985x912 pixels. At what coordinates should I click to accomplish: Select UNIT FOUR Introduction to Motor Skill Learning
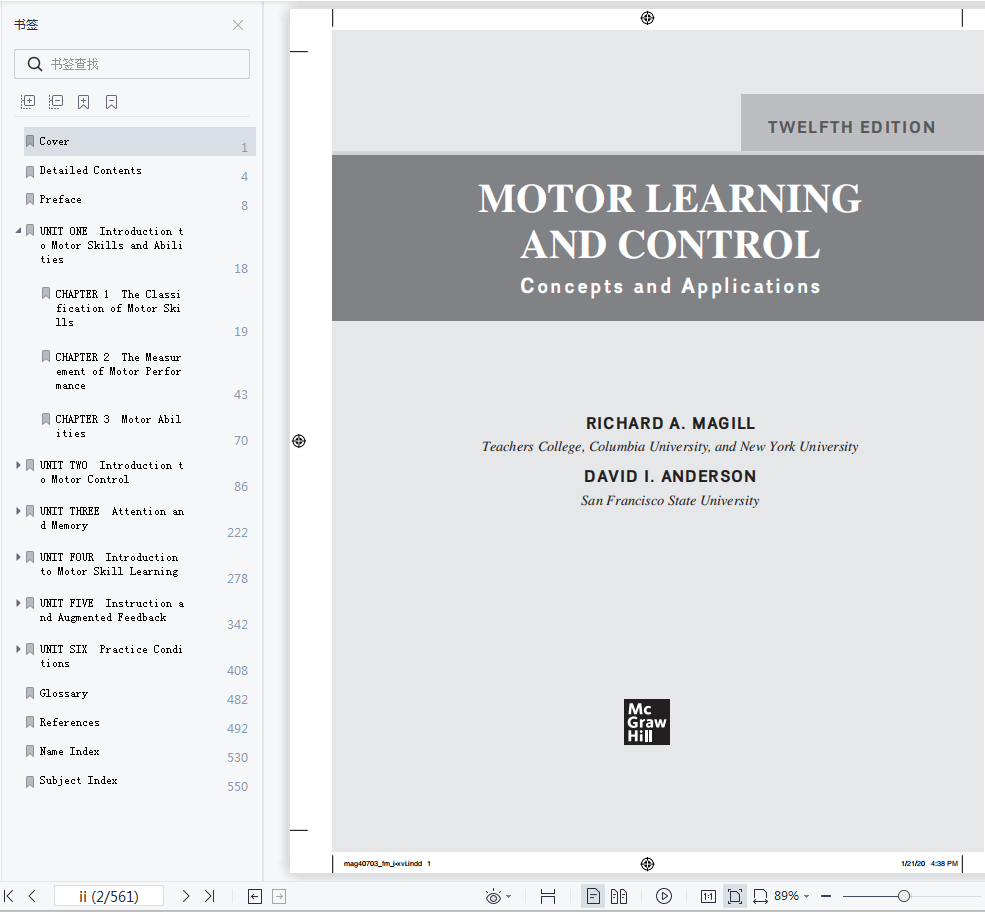pos(109,563)
